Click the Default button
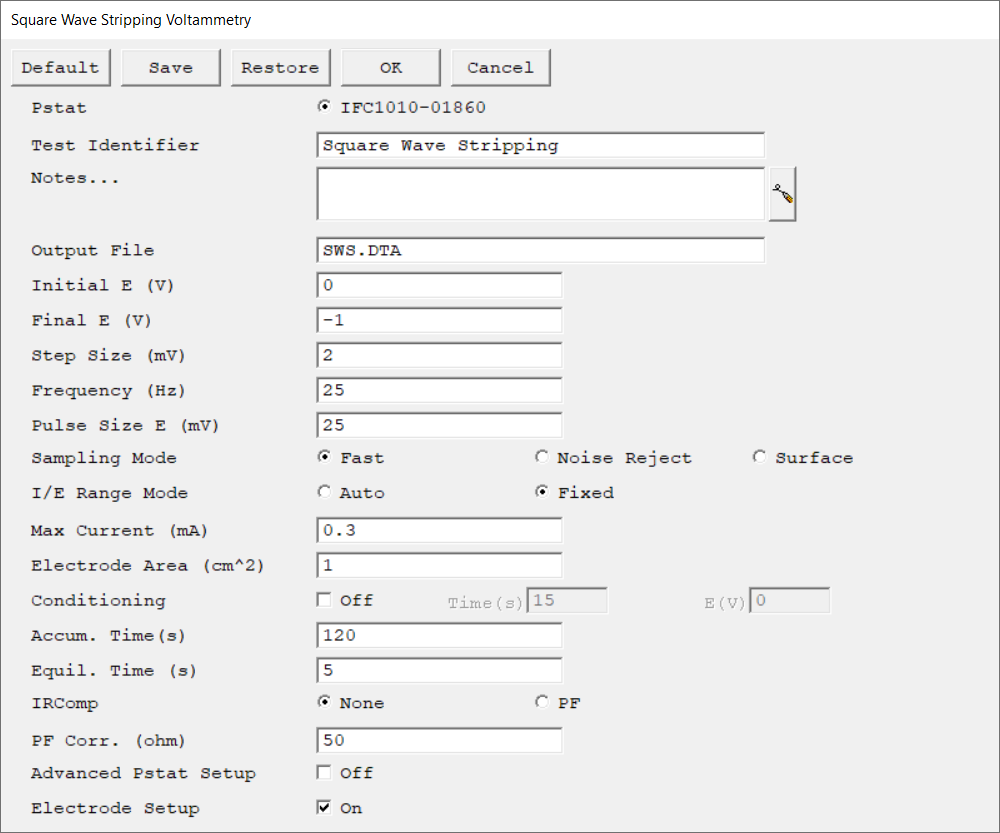 pos(61,68)
